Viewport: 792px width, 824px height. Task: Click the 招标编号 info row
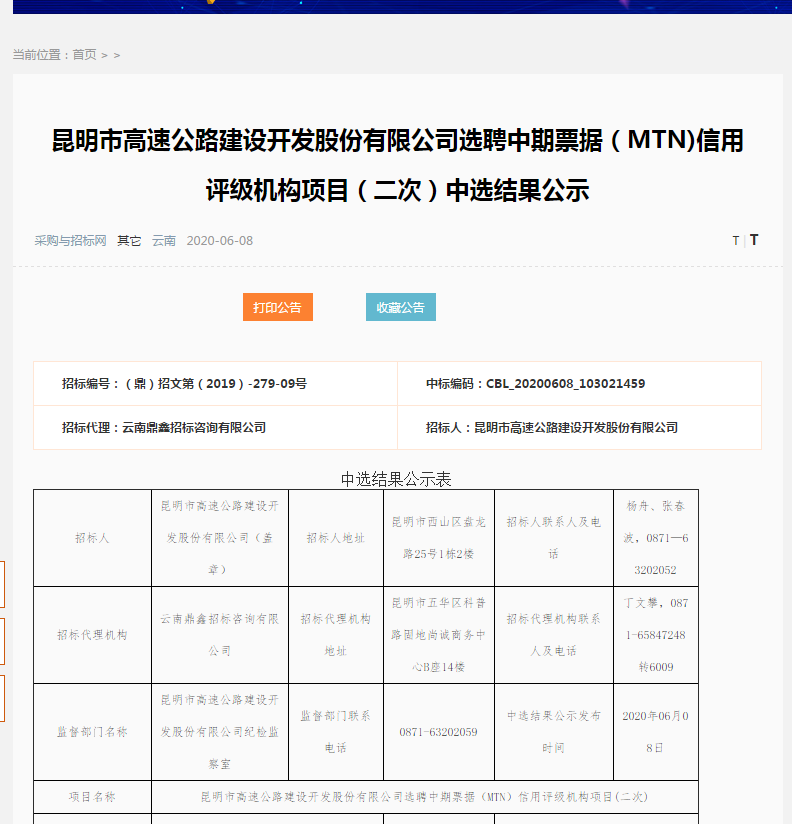pyautogui.click(x=184, y=383)
